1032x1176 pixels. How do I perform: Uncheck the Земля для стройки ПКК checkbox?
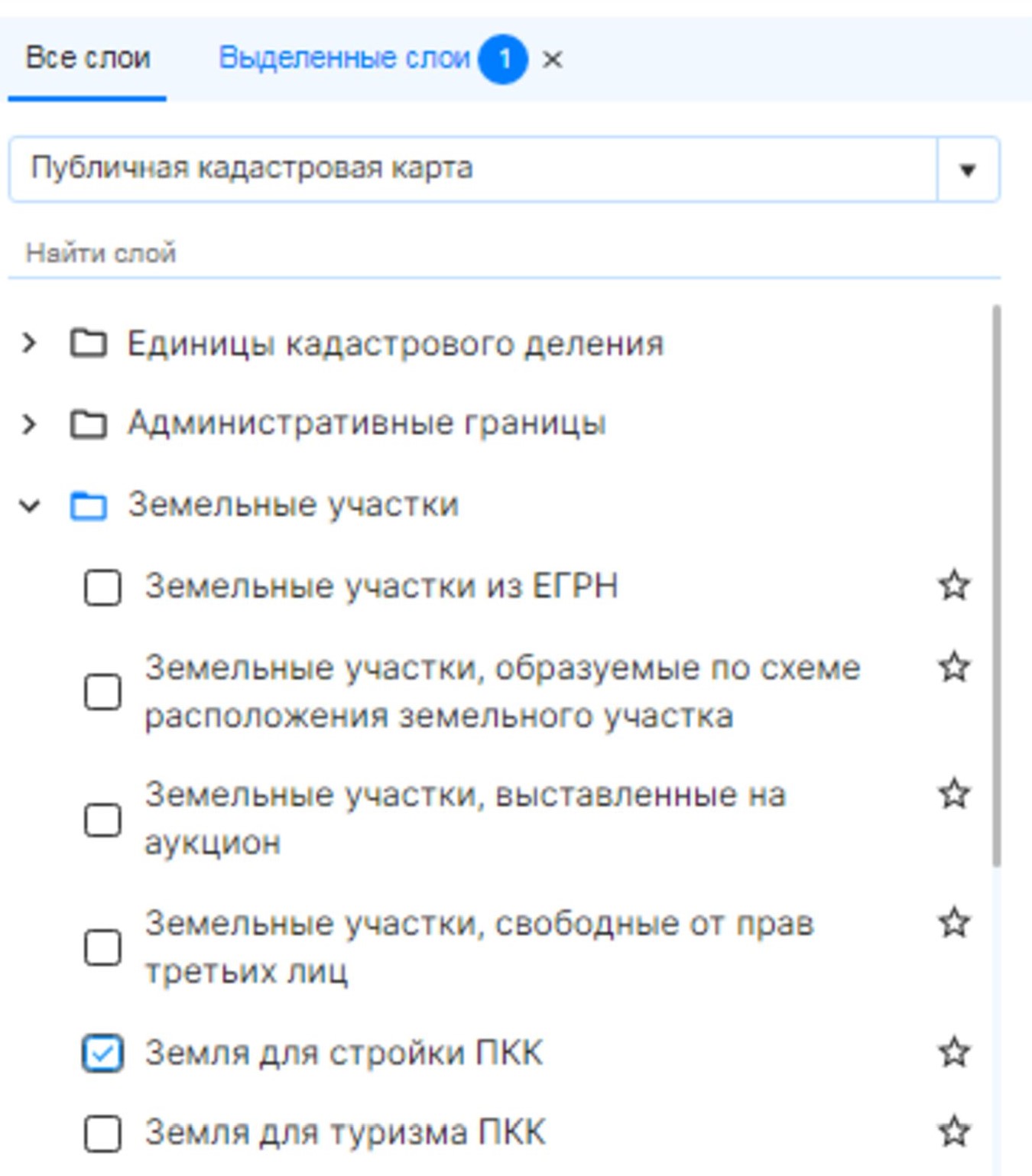(102, 1053)
